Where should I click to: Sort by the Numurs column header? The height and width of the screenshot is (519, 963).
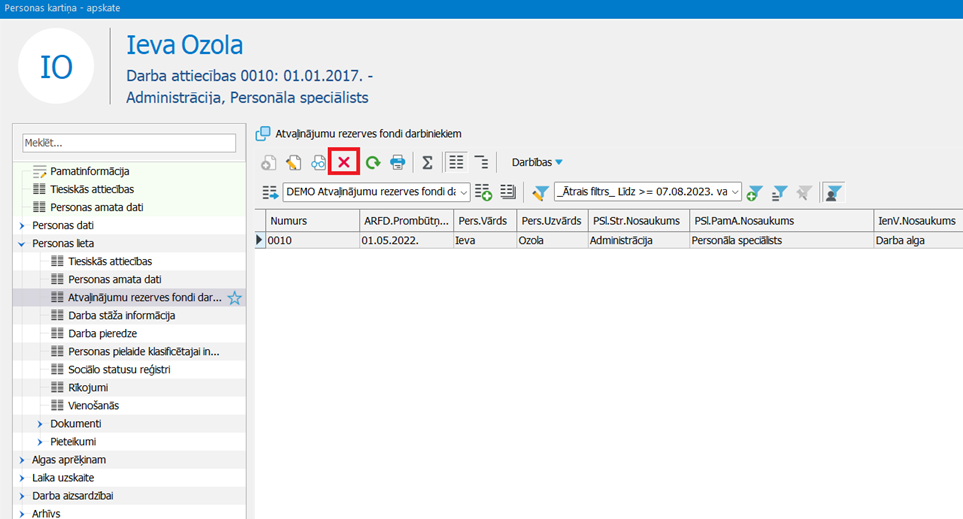click(x=313, y=220)
